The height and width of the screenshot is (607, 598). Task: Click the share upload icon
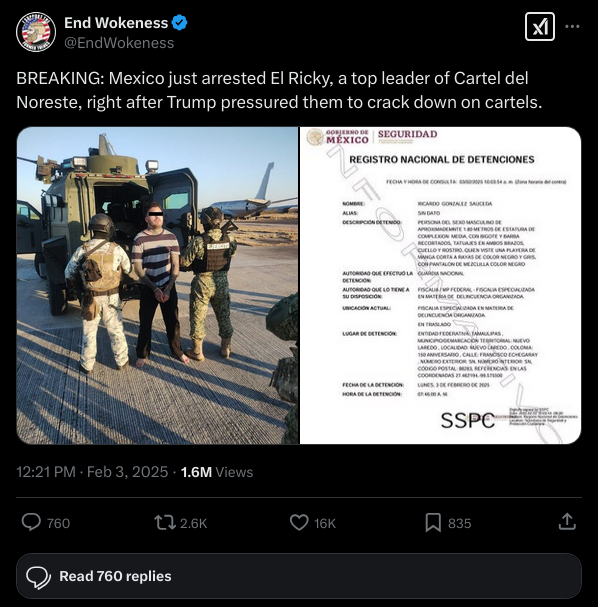pos(567,522)
